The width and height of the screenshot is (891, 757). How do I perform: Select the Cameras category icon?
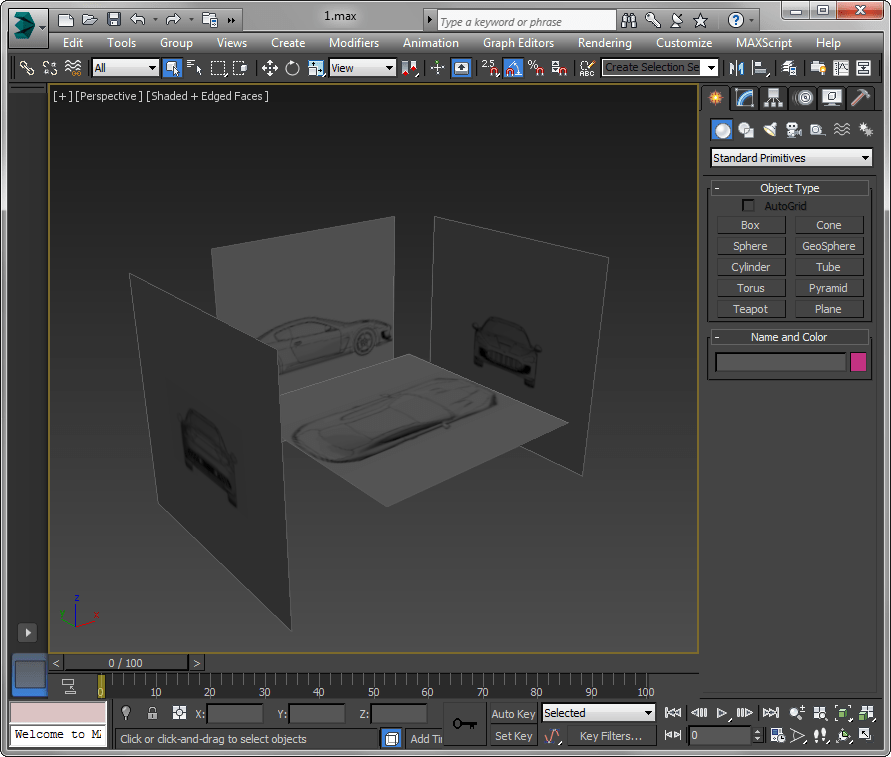point(794,130)
